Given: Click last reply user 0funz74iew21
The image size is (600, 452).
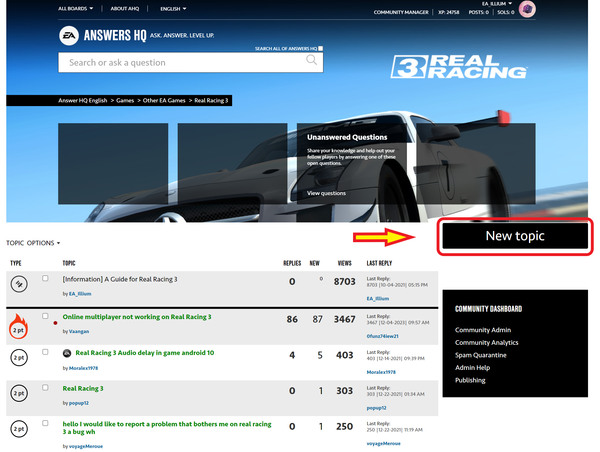Looking at the screenshot, I should (x=382, y=336).
